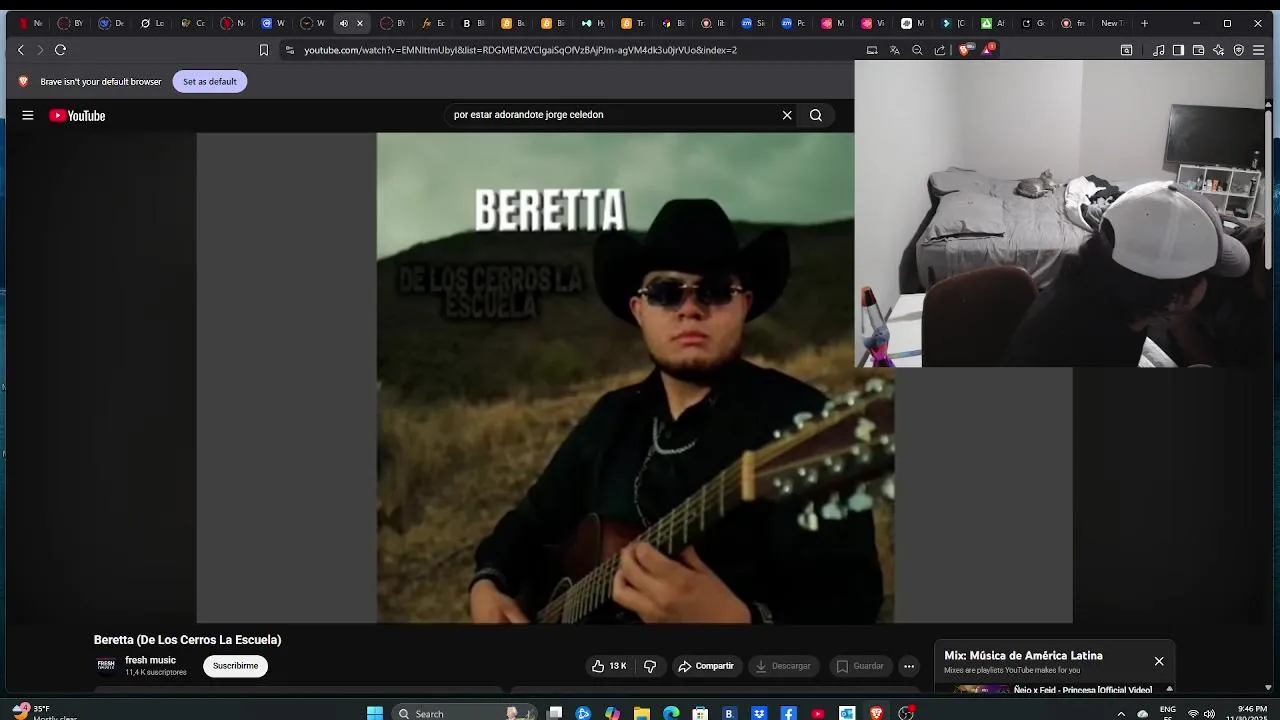Like the Beretta video
Viewport: 1280px width, 720px height.
[609, 666]
